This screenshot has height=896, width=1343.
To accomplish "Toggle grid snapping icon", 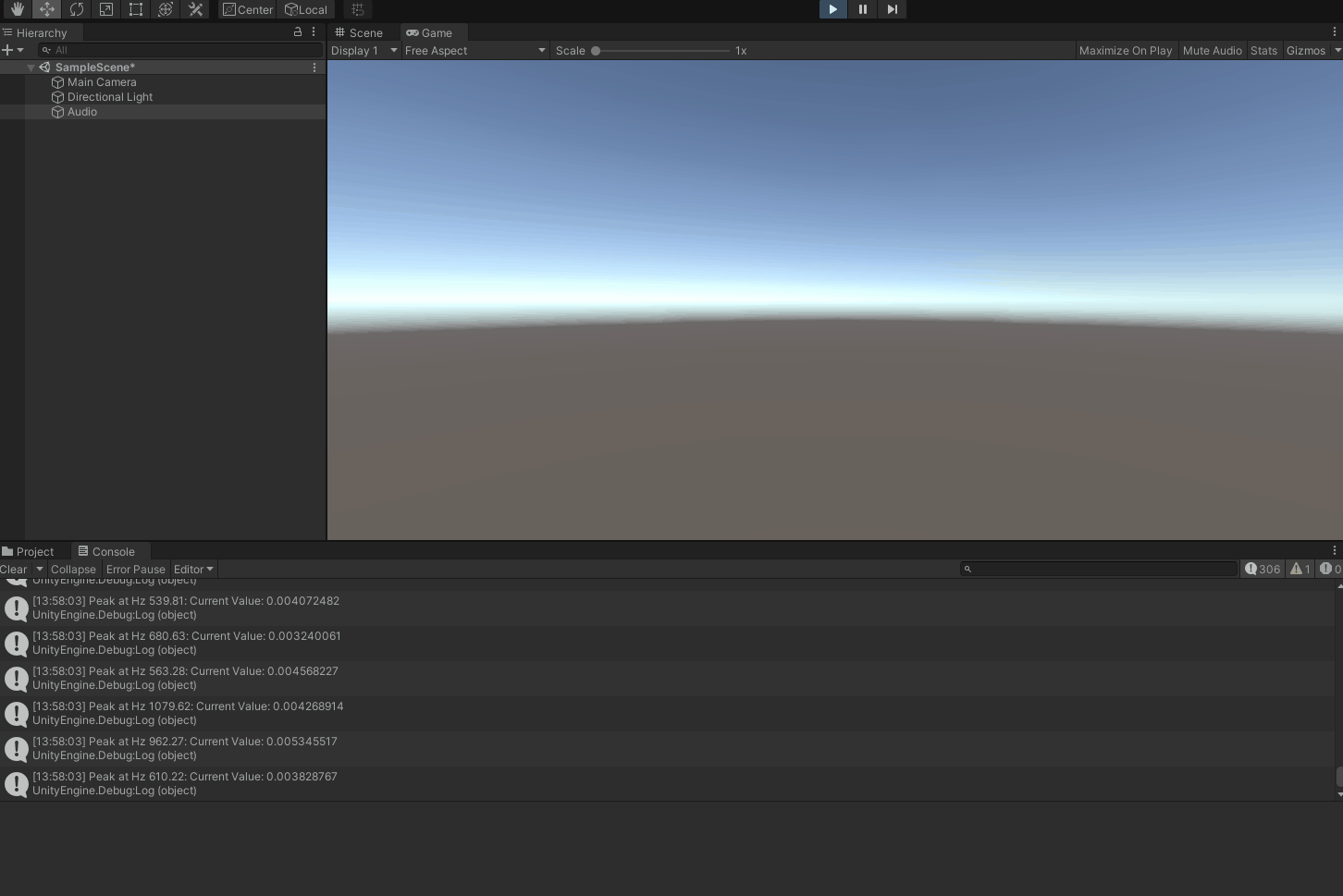I will pyautogui.click(x=358, y=9).
